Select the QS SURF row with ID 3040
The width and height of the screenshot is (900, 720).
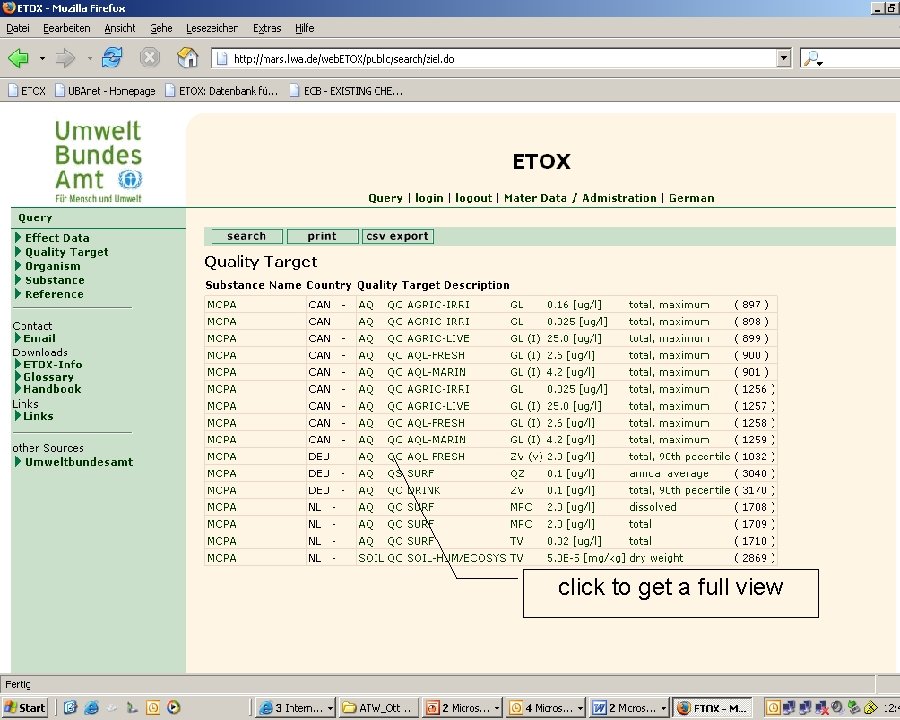[x=490, y=474]
